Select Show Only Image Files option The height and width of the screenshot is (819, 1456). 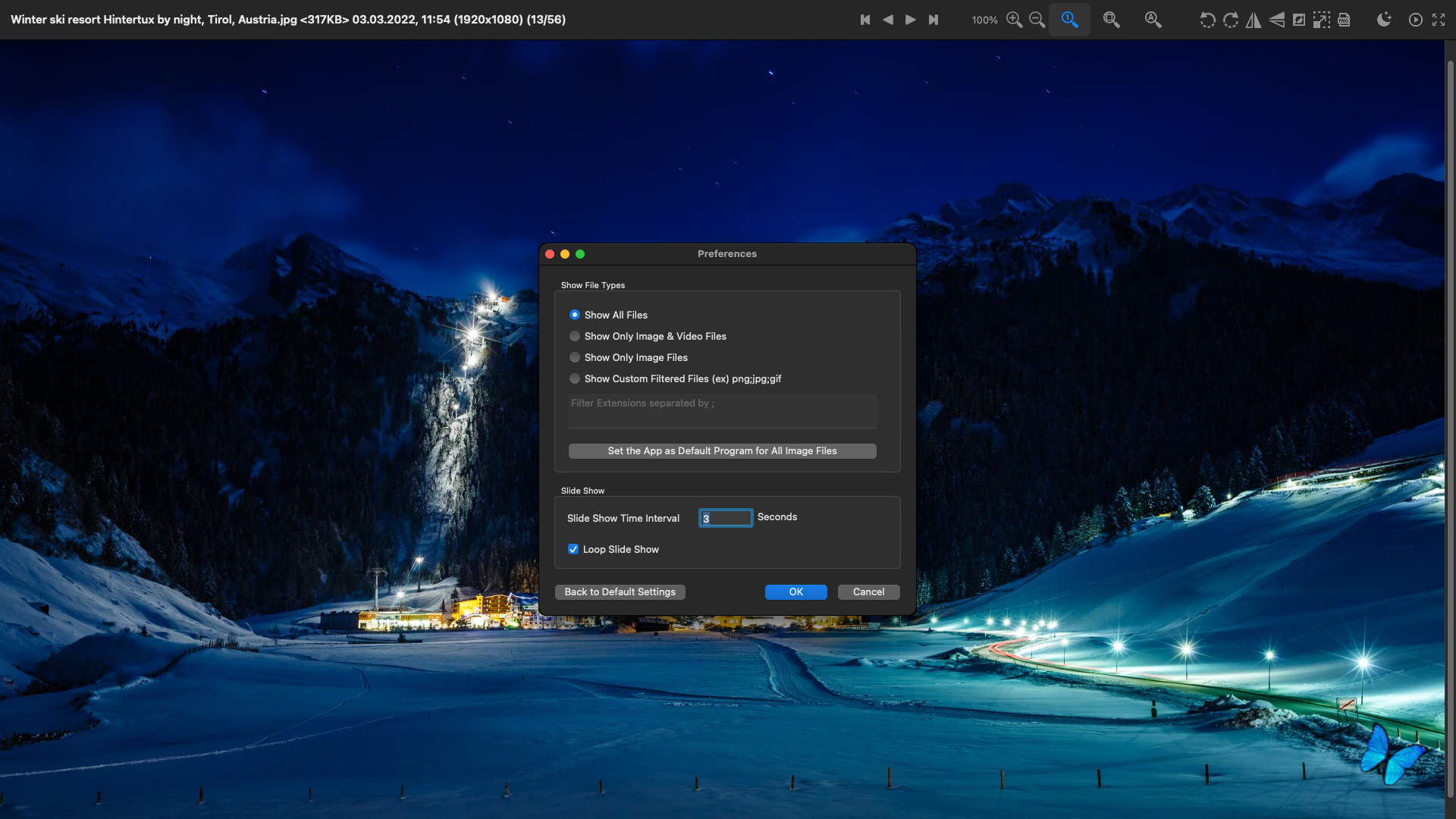click(x=575, y=357)
